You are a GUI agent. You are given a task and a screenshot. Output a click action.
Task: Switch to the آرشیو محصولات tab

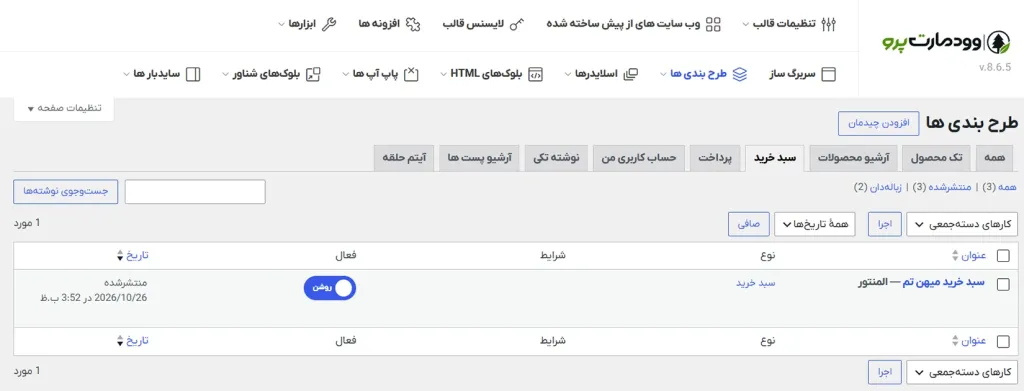[x=854, y=159]
